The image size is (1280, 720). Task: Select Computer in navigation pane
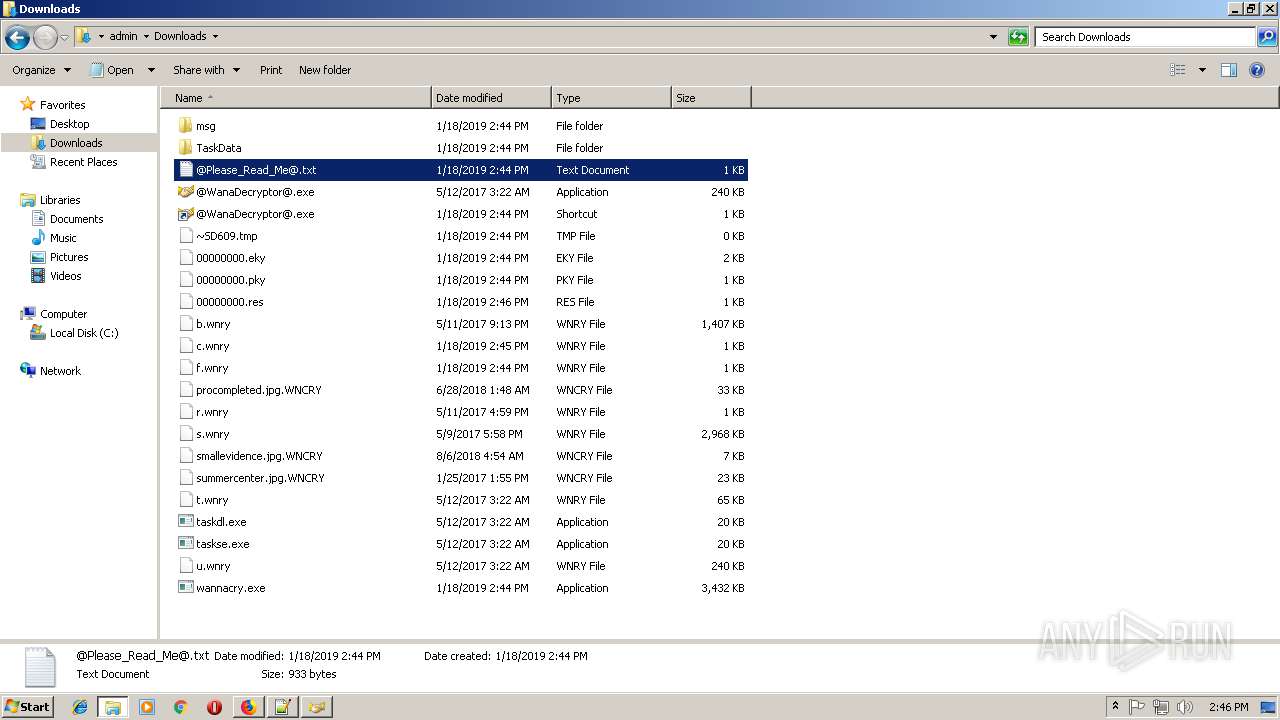click(63, 314)
